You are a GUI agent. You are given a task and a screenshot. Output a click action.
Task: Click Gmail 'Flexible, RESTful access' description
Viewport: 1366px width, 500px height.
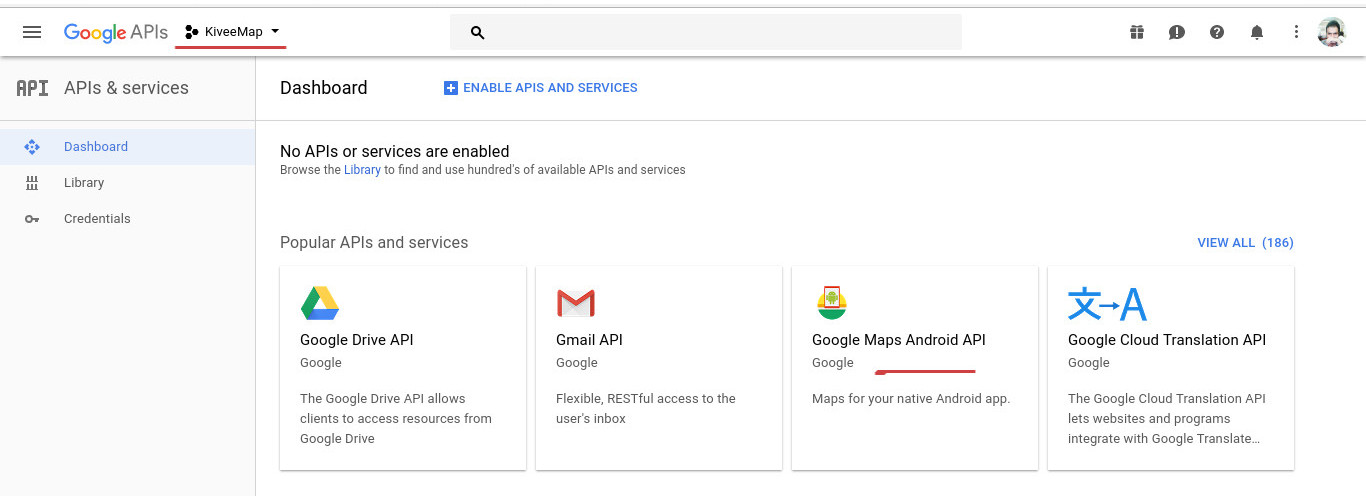point(646,409)
